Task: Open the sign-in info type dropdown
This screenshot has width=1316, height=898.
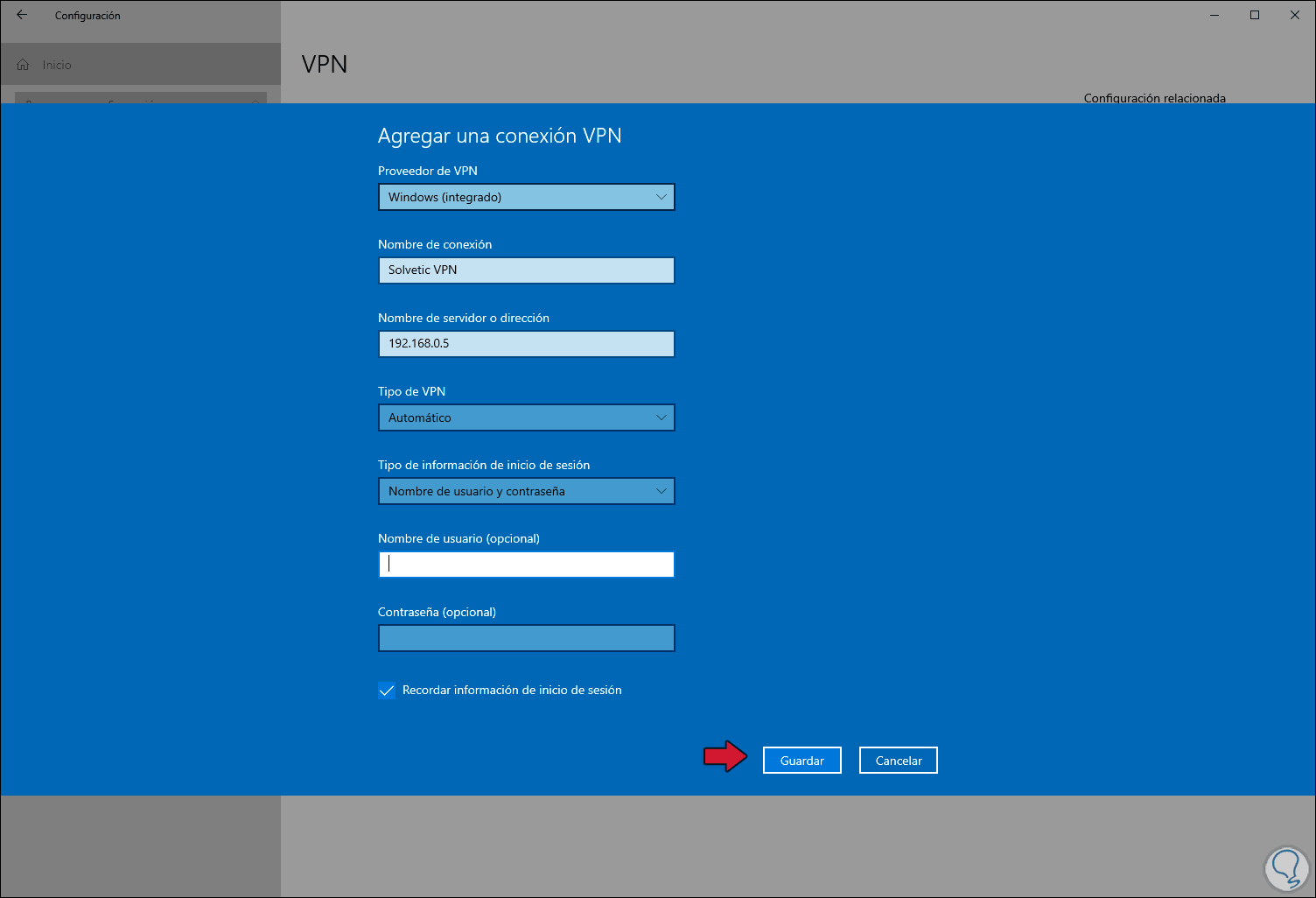Action: (527, 491)
